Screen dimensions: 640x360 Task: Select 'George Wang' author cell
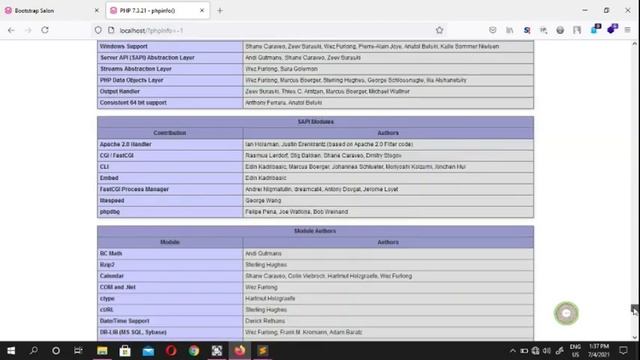[388, 200]
